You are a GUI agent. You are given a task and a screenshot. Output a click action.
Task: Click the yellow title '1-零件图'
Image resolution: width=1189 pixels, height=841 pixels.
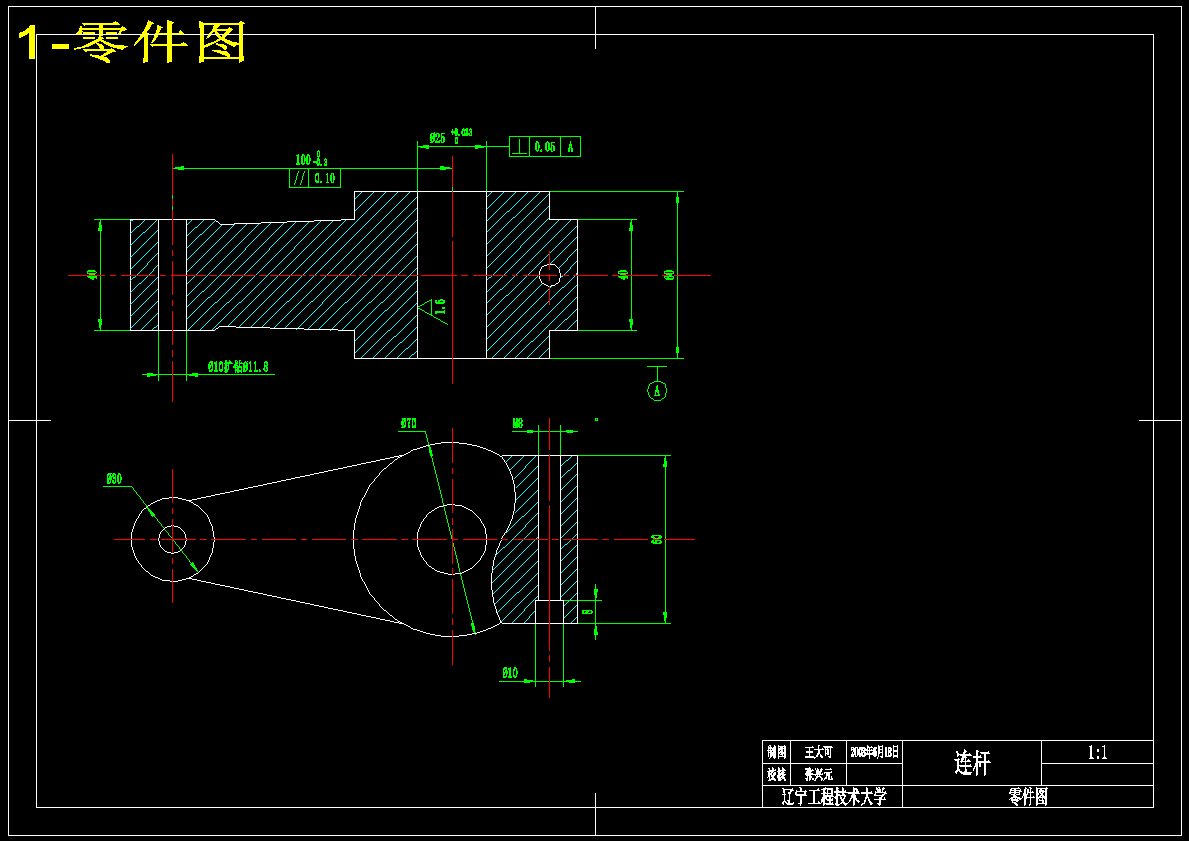click(132, 43)
